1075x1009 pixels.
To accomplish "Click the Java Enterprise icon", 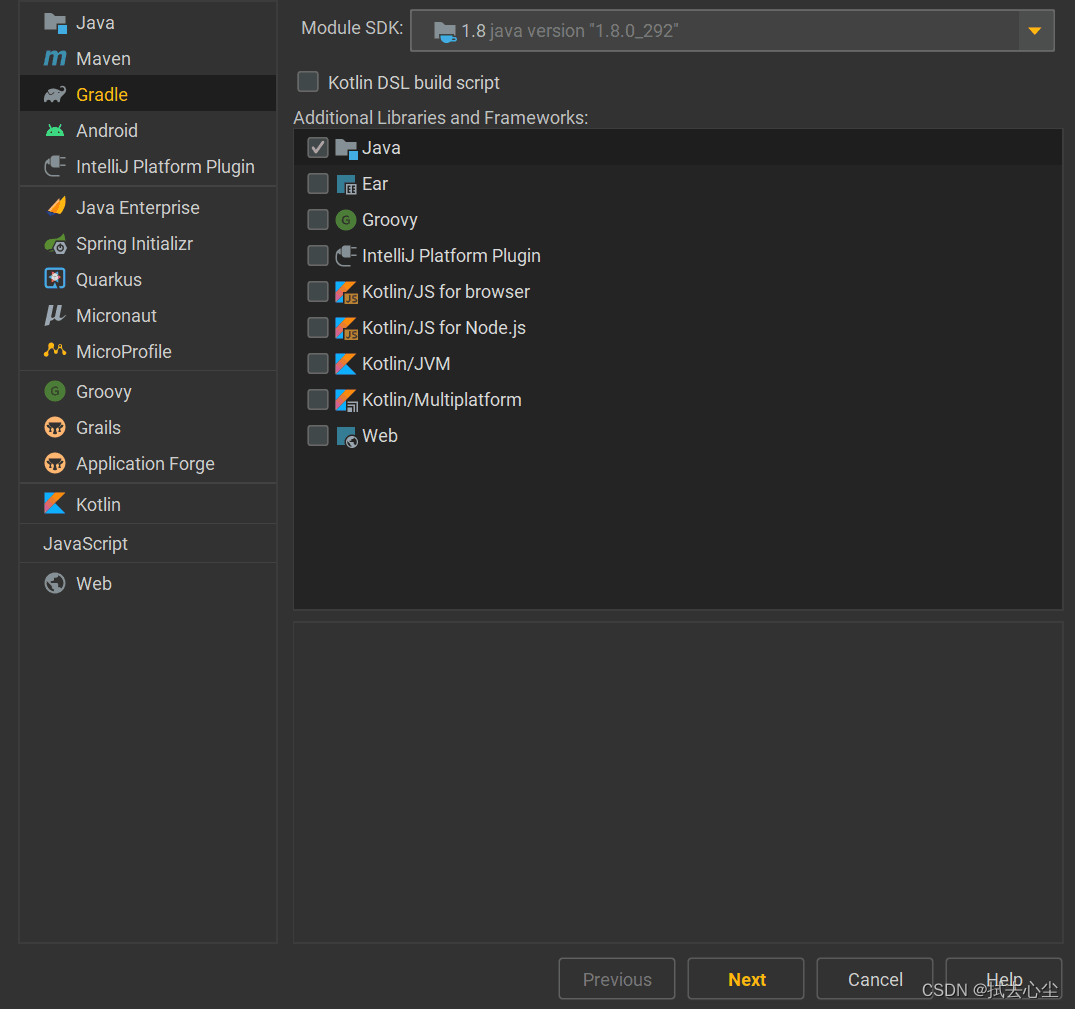I will [55, 207].
